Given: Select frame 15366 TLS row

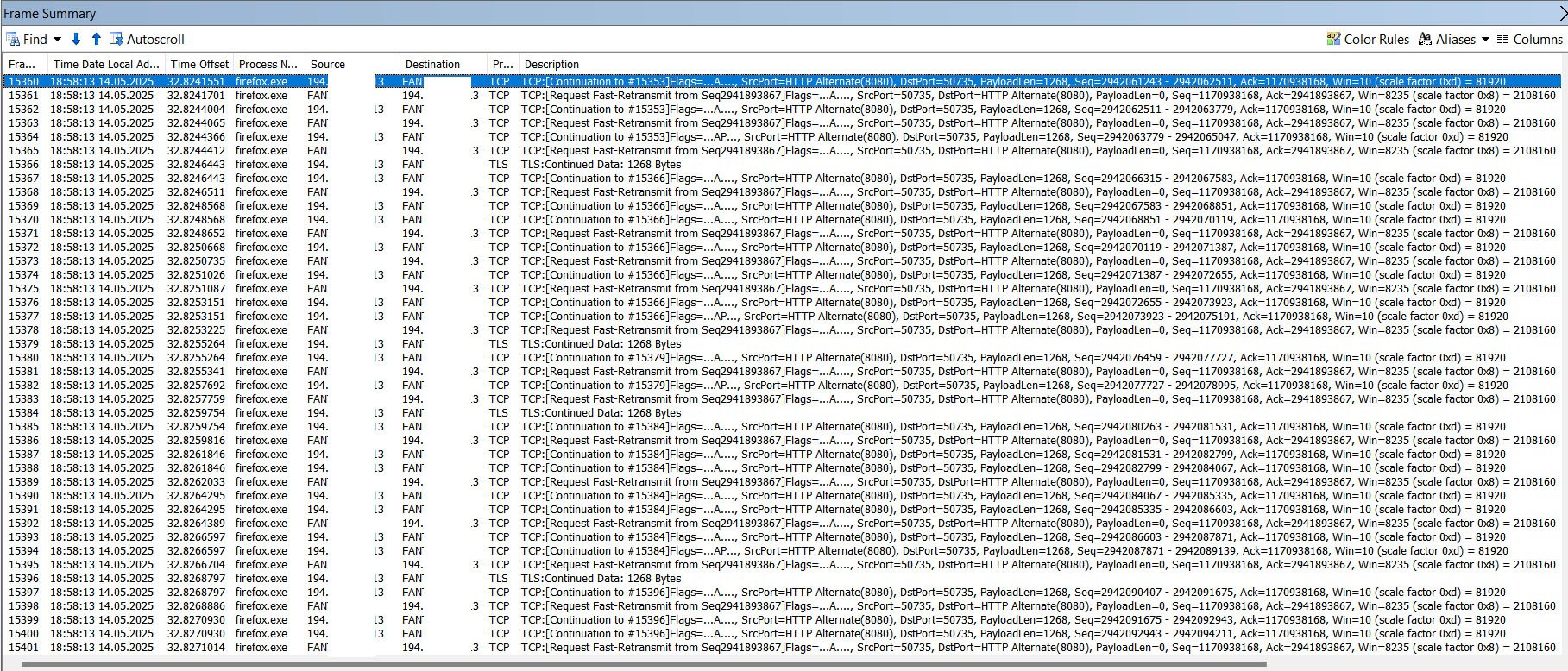Looking at the screenshot, I should (784, 165).
